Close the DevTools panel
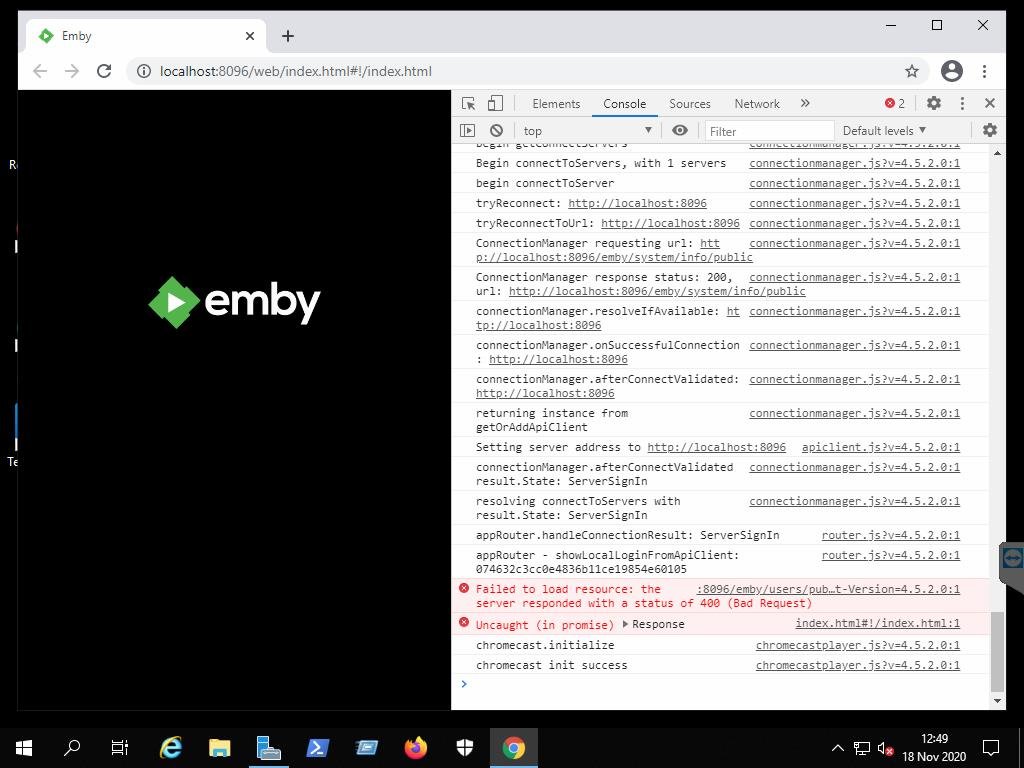1024x768 pixels. (990, 103)
